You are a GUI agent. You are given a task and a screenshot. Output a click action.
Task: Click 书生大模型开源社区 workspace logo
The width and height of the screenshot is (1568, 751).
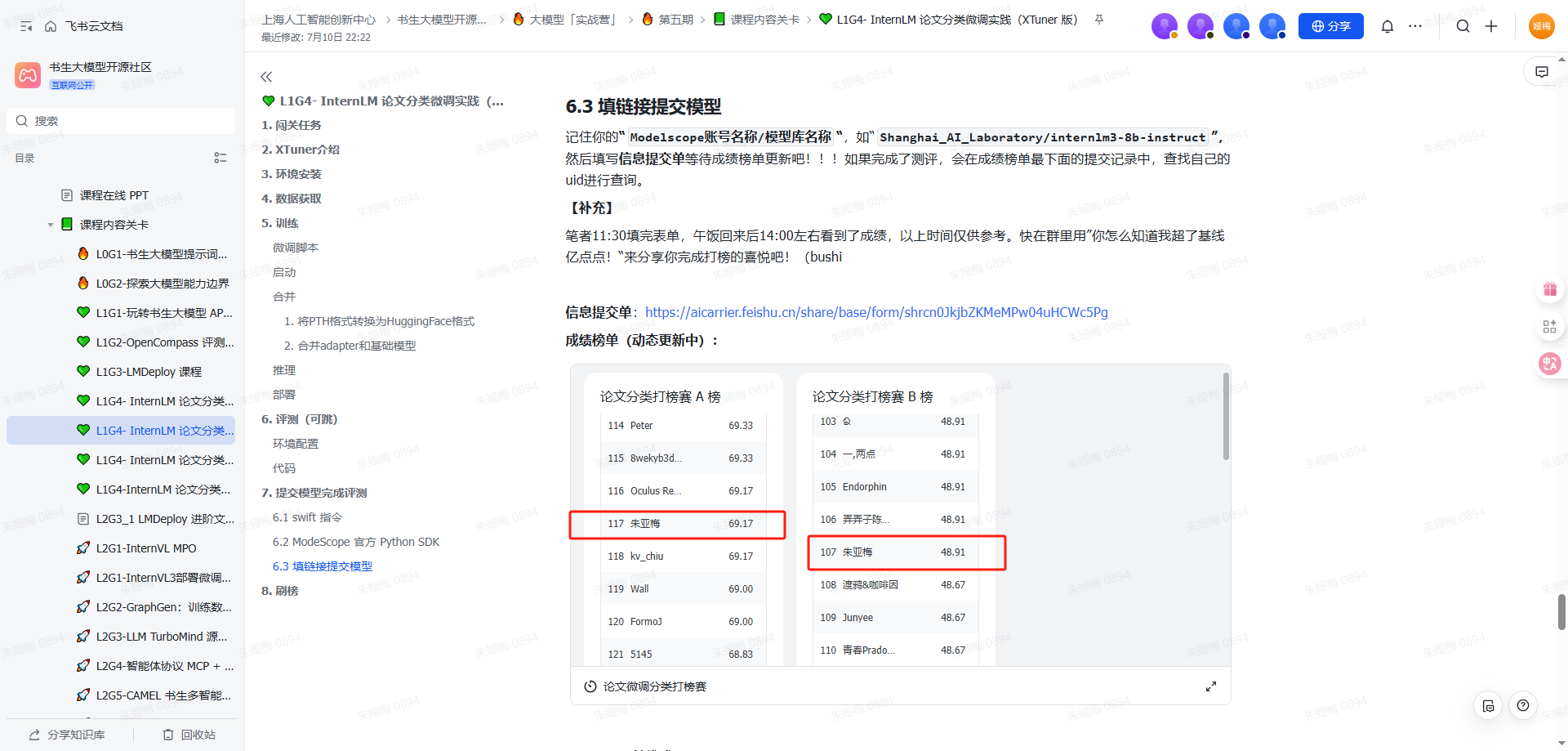coord(28,75)
